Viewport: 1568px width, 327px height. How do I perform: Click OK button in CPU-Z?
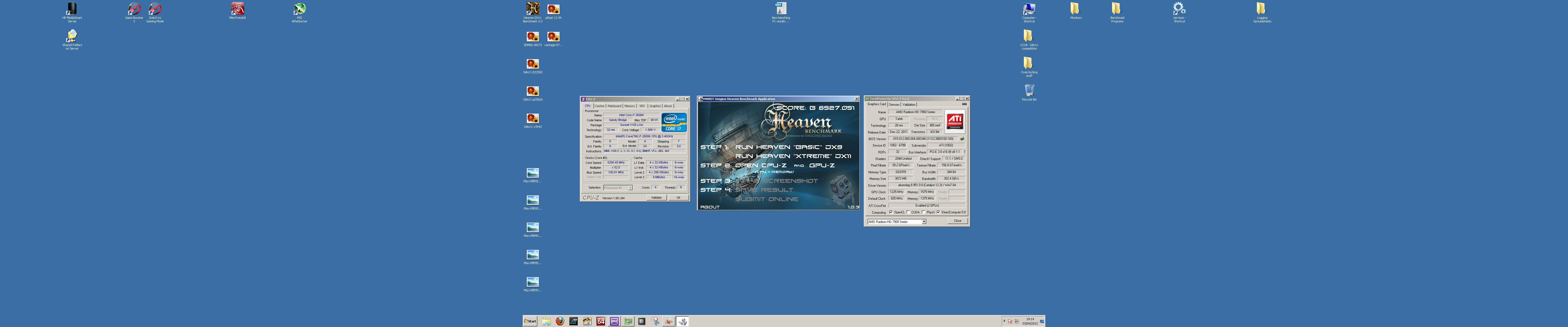[679, 197]
